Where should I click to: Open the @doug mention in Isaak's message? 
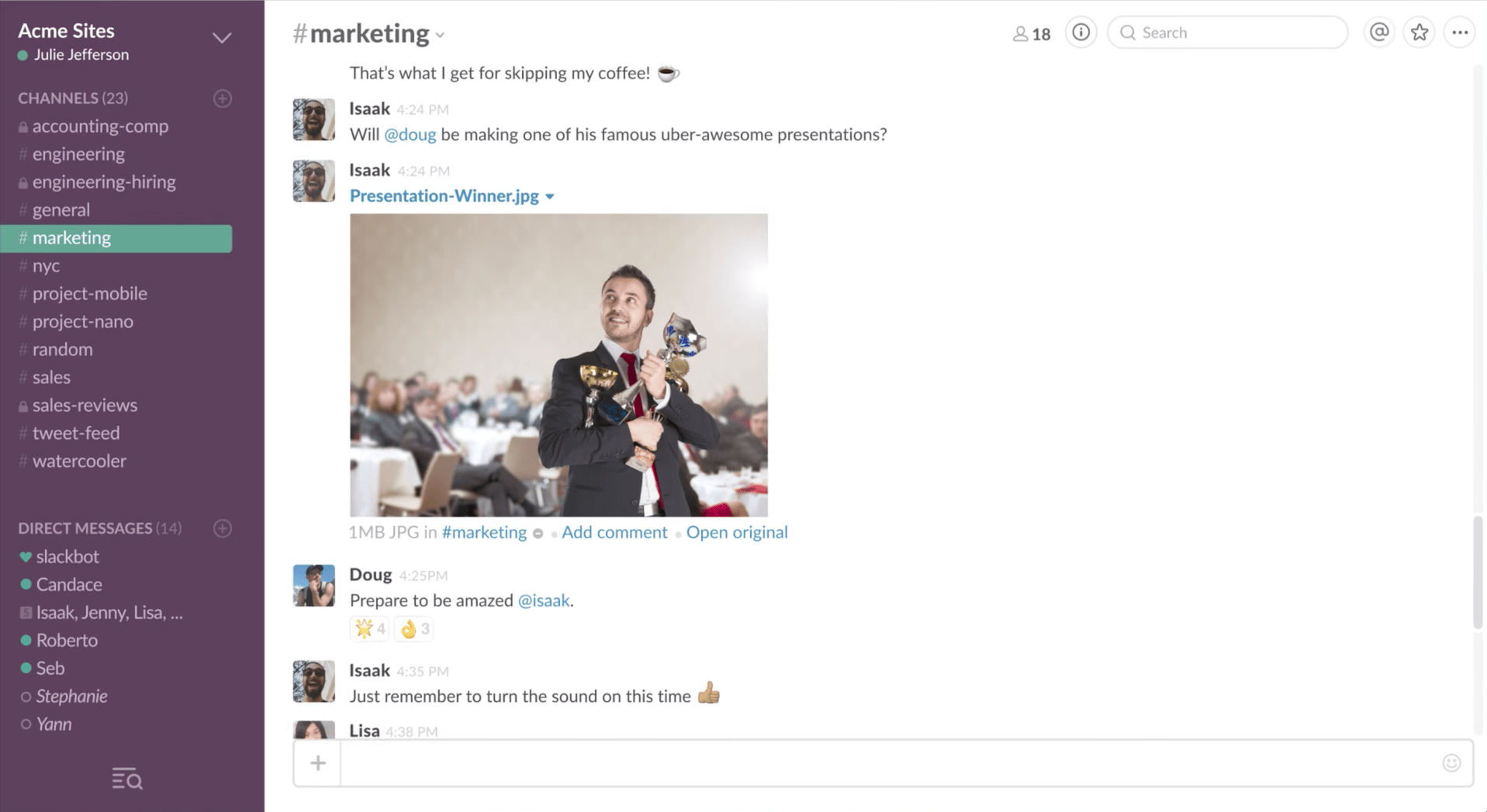(410, 134)
